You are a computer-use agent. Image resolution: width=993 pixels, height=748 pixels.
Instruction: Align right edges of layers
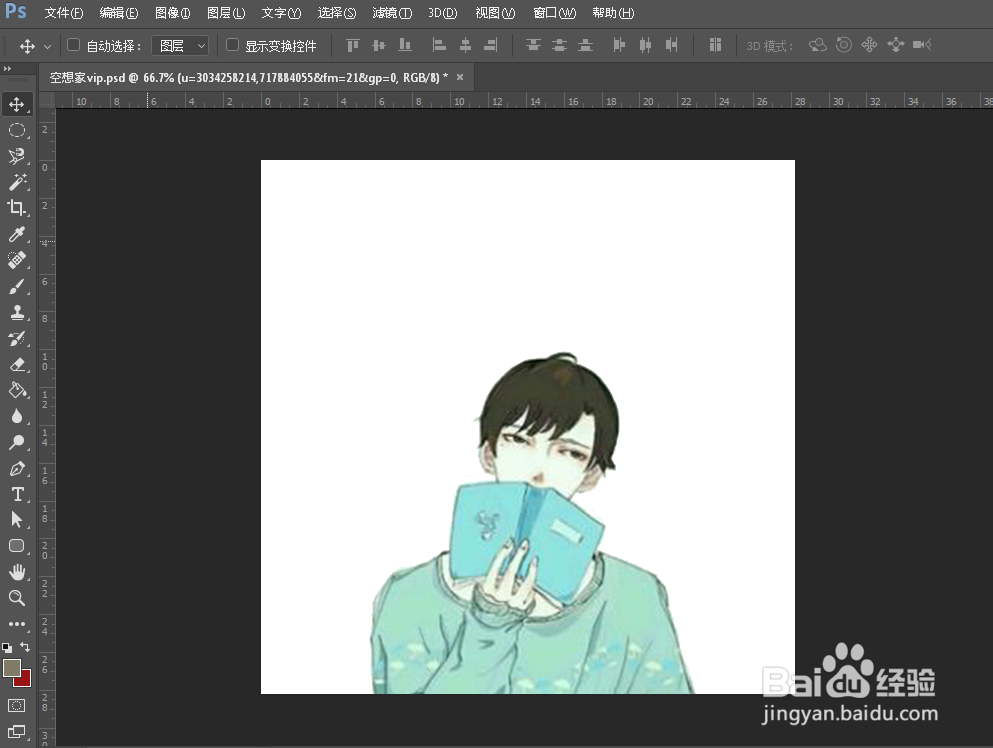(x=491, y=45)
